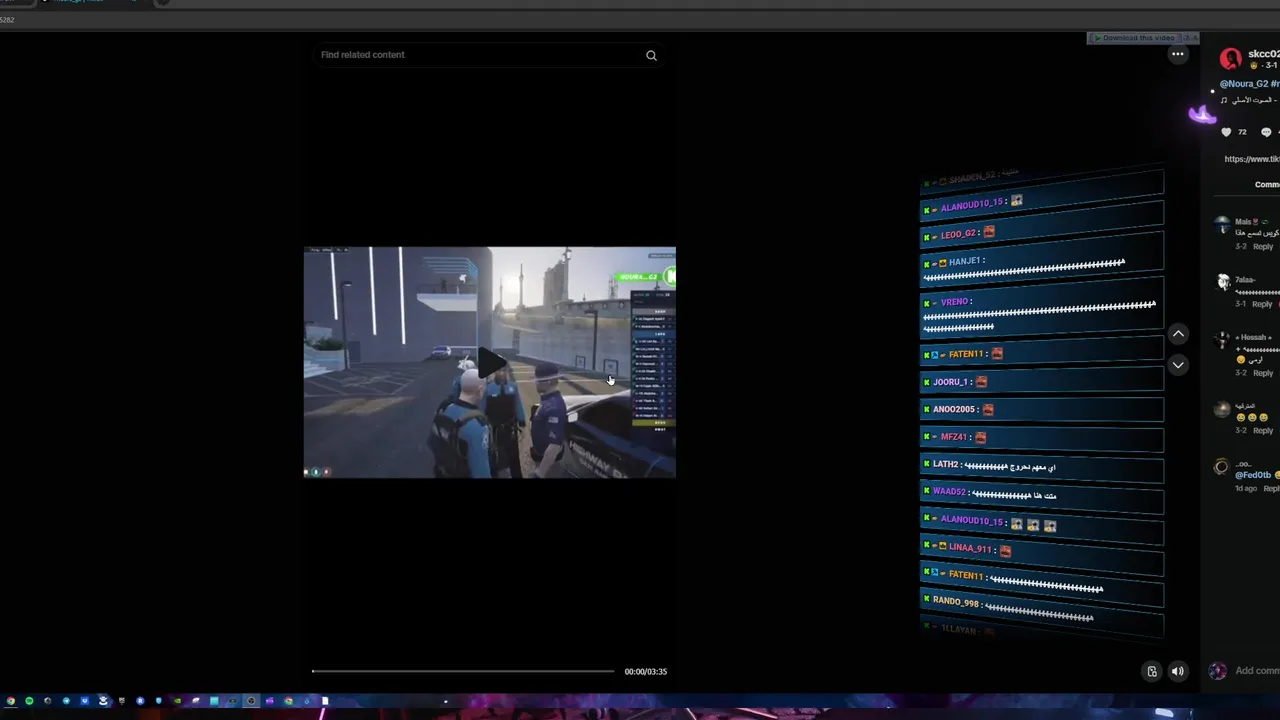
Task: Click the video progress bar
Action: pos(463,671)
